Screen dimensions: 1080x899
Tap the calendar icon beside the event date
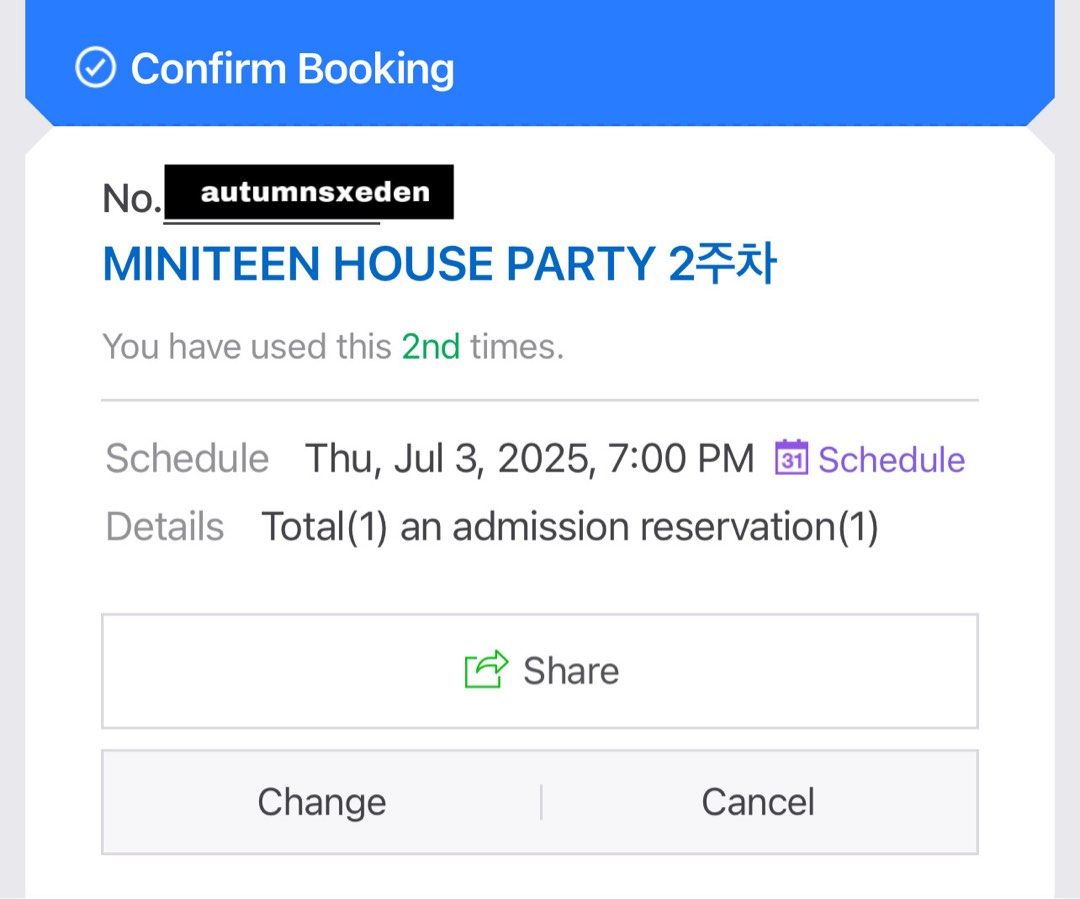[x=790, y=458]
